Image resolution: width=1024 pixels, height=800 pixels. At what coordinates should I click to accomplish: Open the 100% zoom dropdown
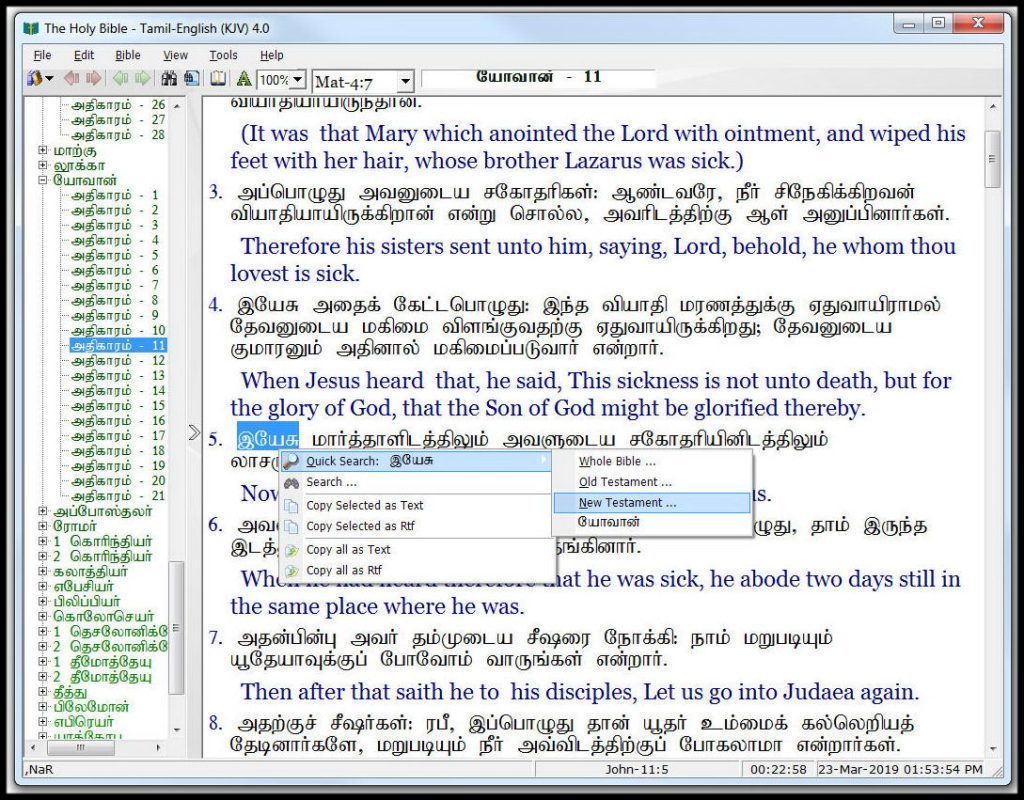click(298, 80)
